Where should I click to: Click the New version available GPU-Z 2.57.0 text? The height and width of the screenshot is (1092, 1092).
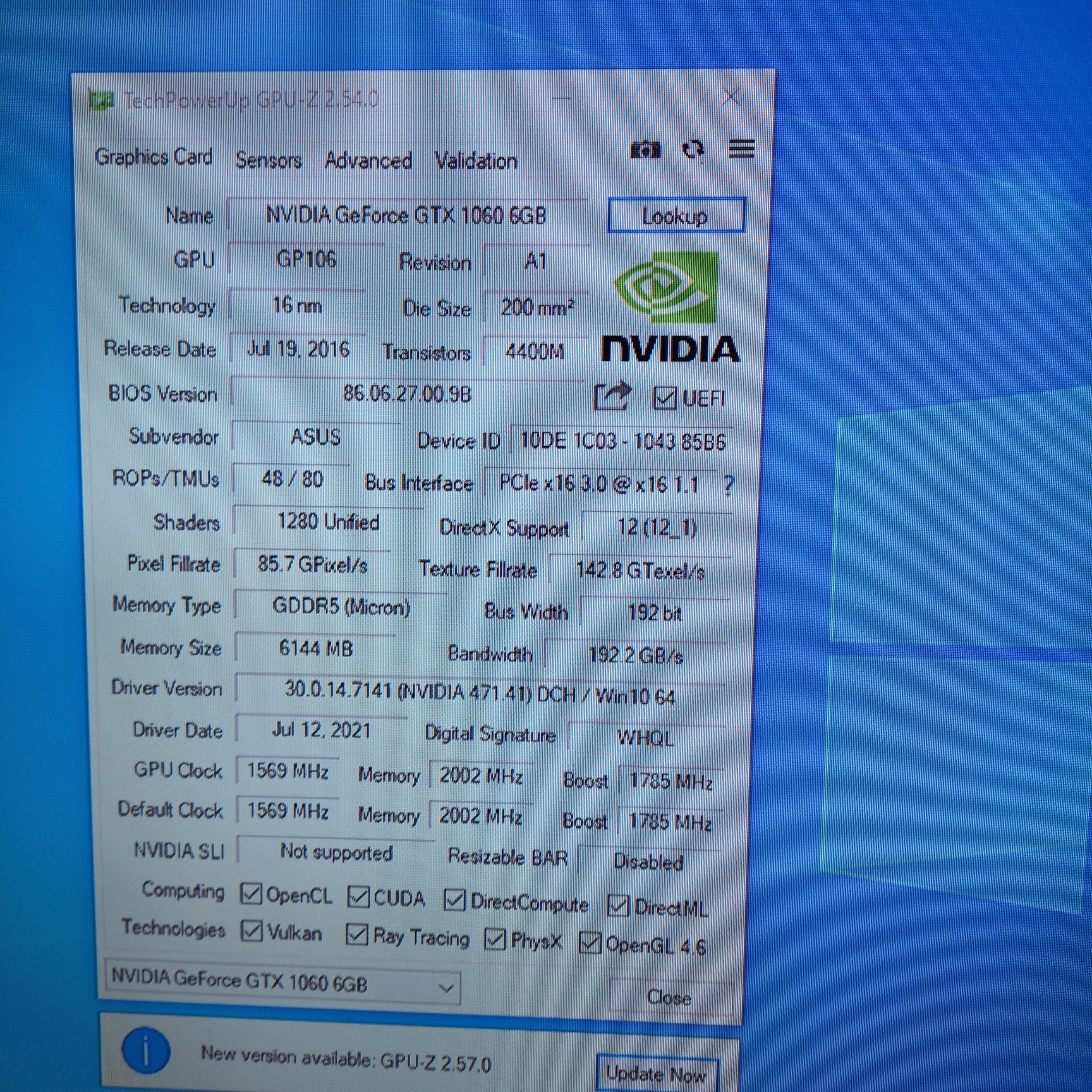346,1059
